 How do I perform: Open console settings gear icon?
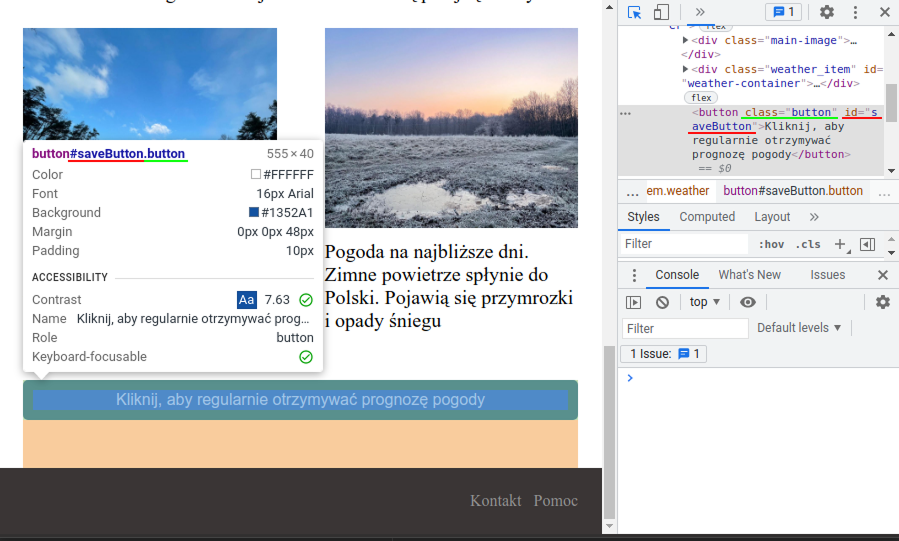coord(882,302)
